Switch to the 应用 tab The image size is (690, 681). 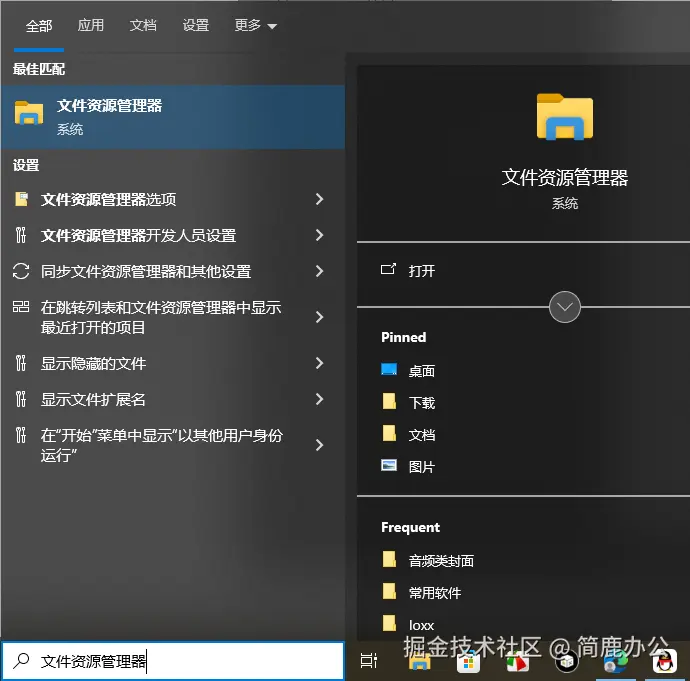coord(91,25)
